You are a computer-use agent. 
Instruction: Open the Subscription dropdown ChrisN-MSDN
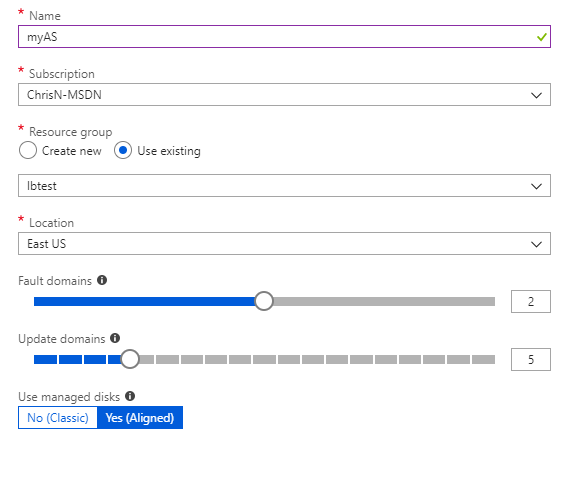pyautogui.click(x=284, y=95)
